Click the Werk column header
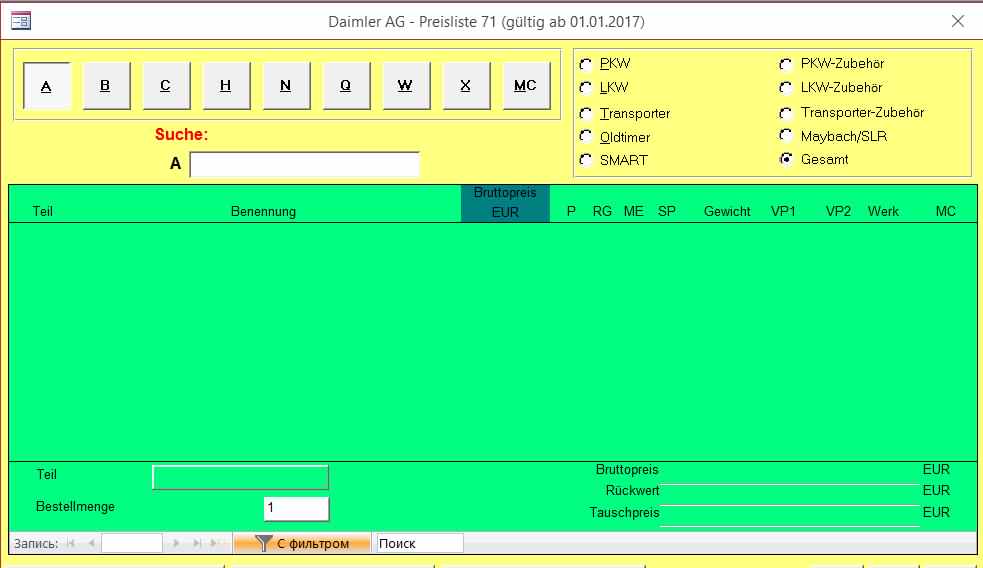 click(883, 211)
